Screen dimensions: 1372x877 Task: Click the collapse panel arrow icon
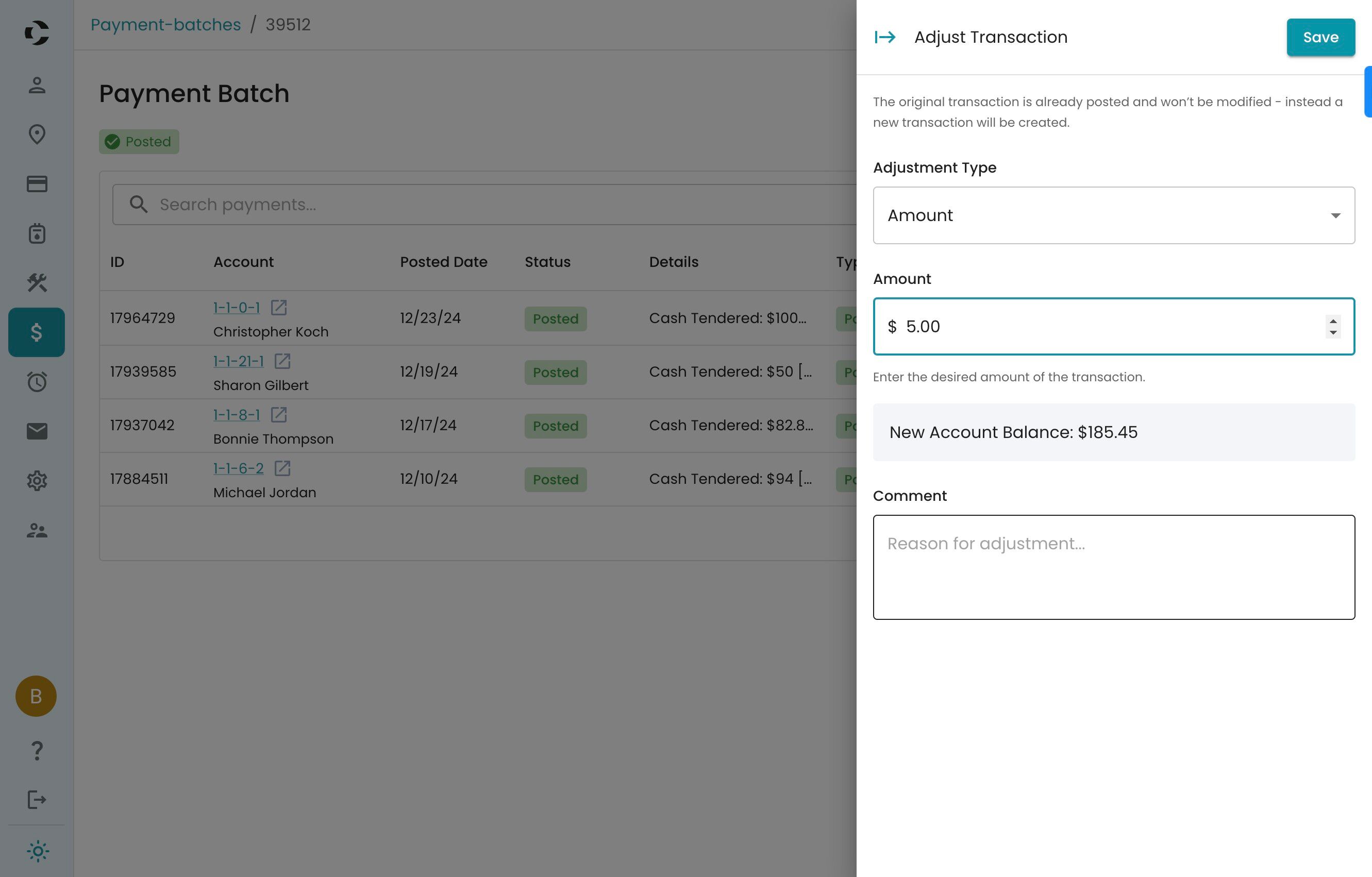[x=885, y=38]
